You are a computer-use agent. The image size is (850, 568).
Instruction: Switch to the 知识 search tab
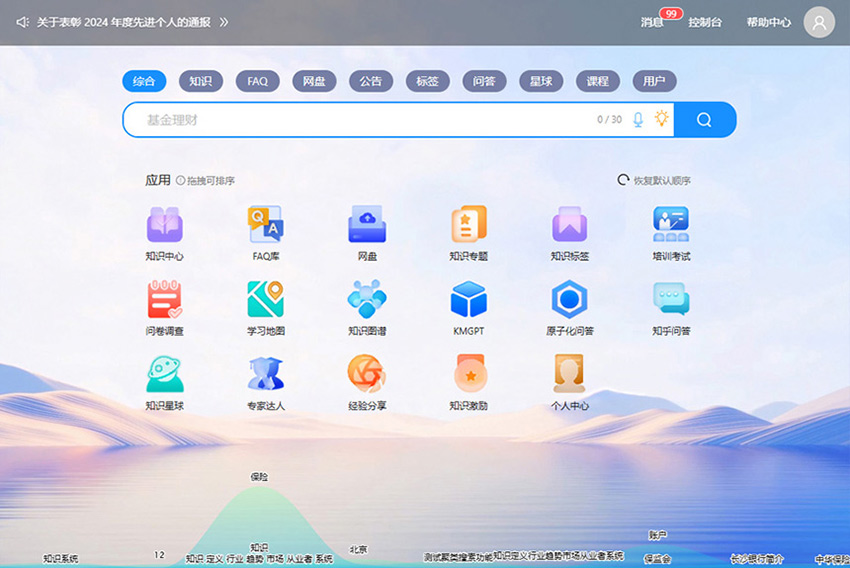201,81
